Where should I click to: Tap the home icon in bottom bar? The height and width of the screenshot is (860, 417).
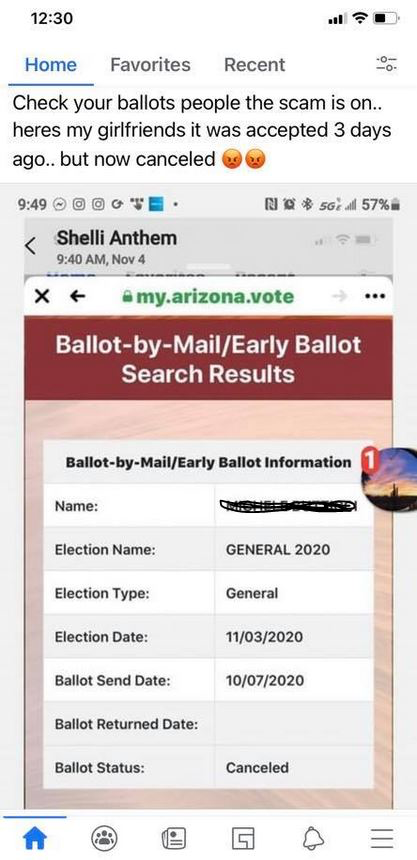click(x=35, y=838)
